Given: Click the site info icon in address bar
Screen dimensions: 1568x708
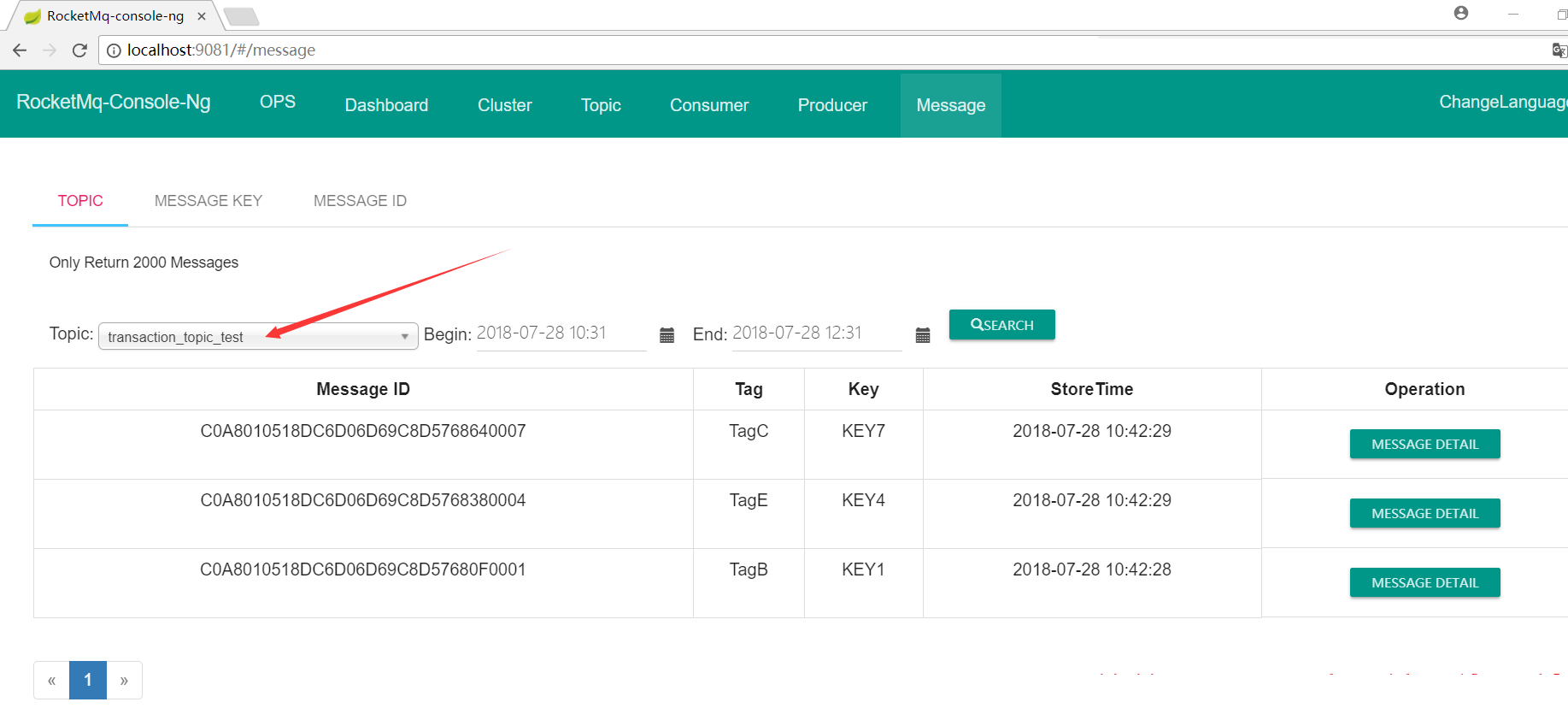Looking at the screenshot, I should point(114,50).
